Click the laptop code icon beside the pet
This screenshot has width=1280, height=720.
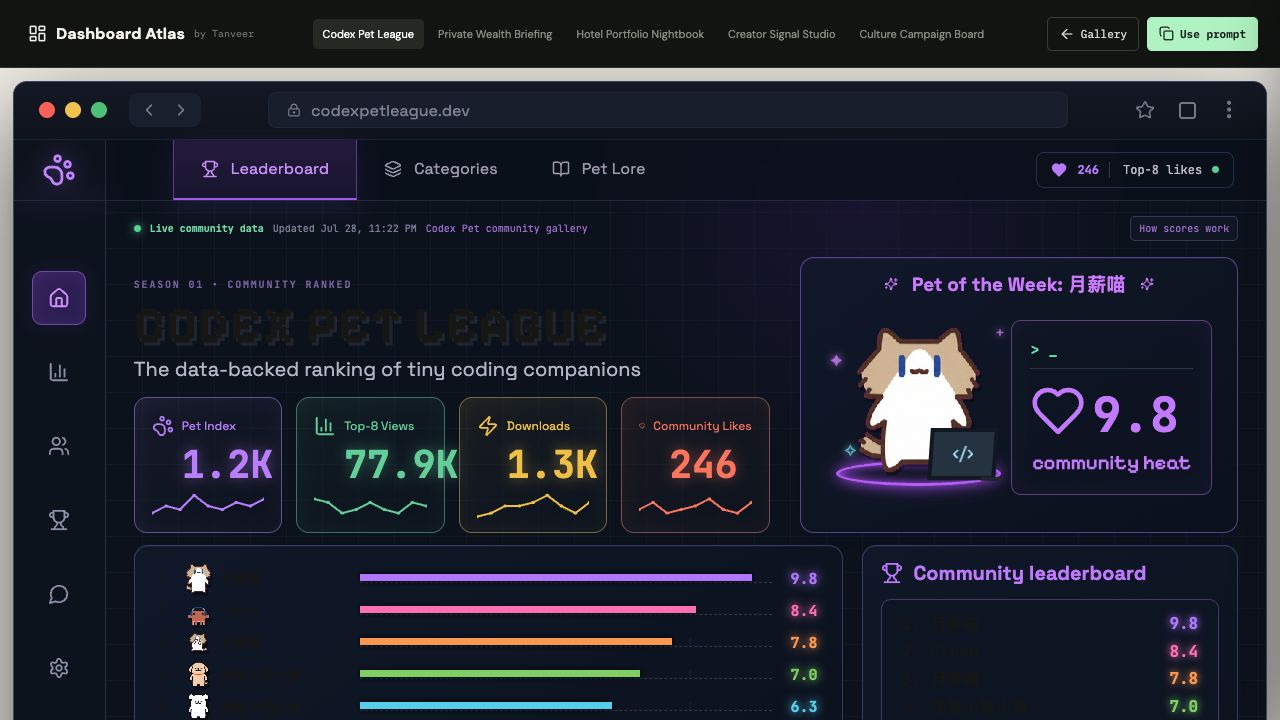(x=963, y=455)
